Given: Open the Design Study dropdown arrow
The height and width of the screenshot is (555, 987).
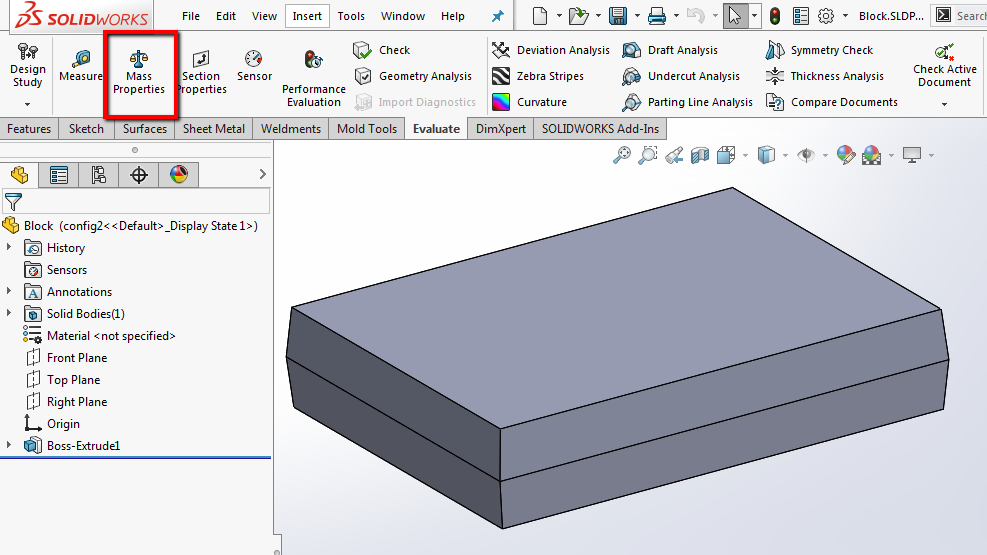Looking at the screenshot, I should [x=28, y=104].
